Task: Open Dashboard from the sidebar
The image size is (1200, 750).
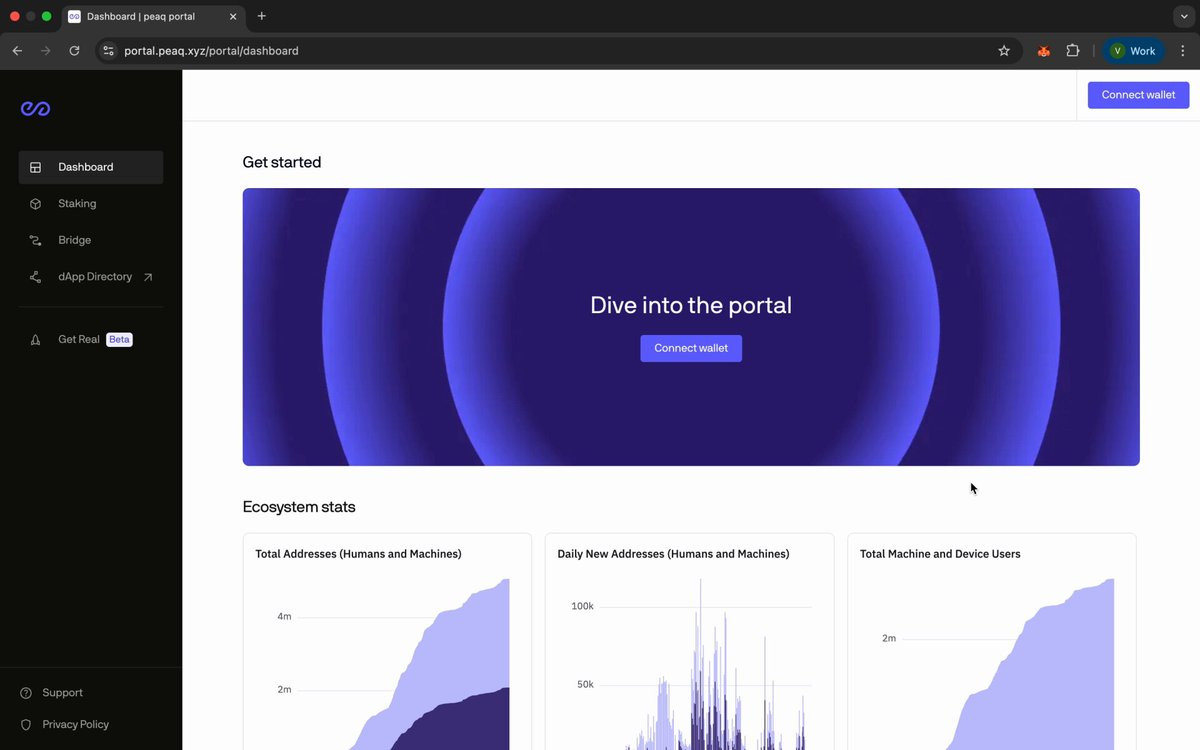Action: point(91,167)
